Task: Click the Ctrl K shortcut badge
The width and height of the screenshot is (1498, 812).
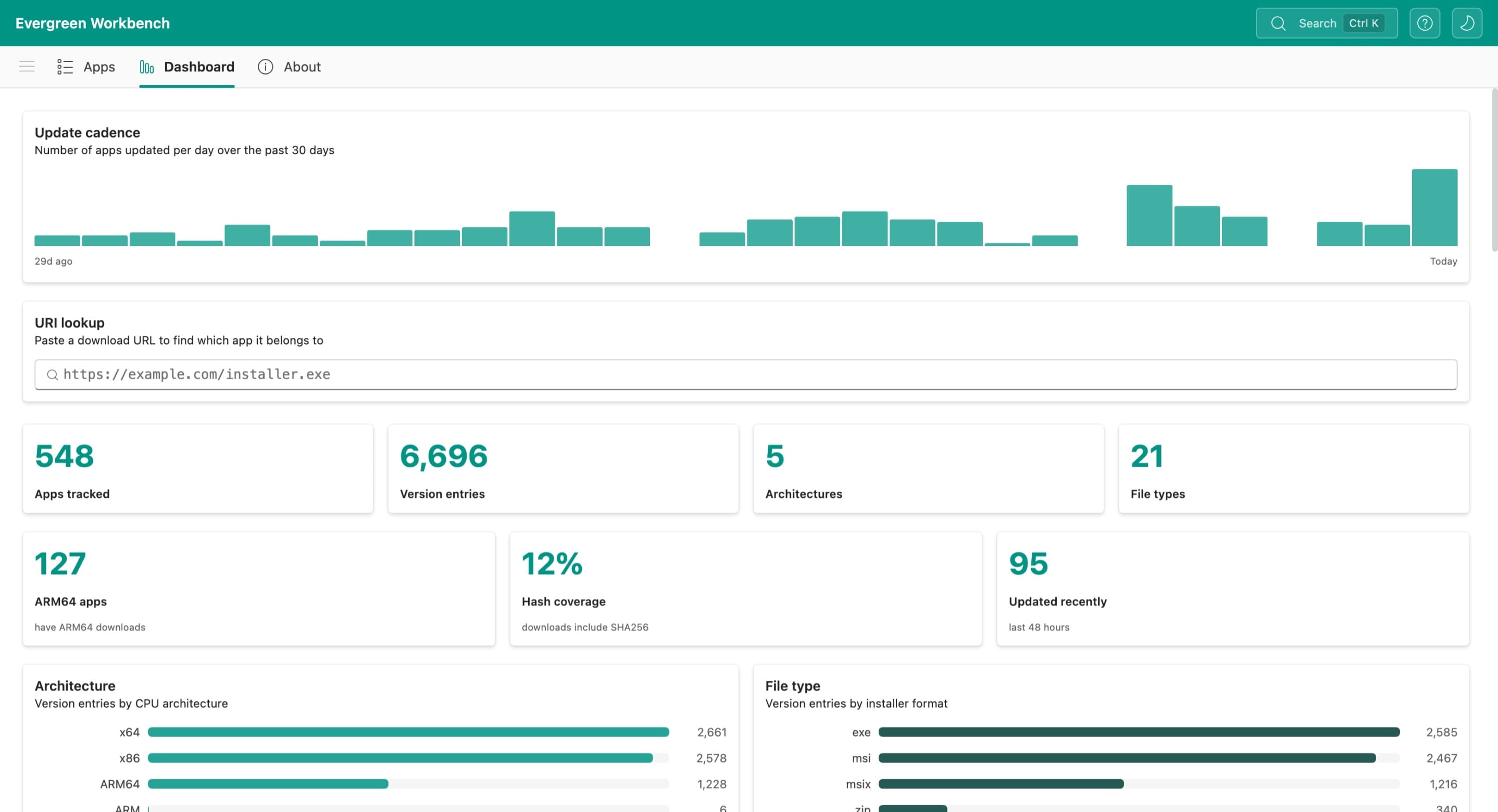Action: (1364, 23)
